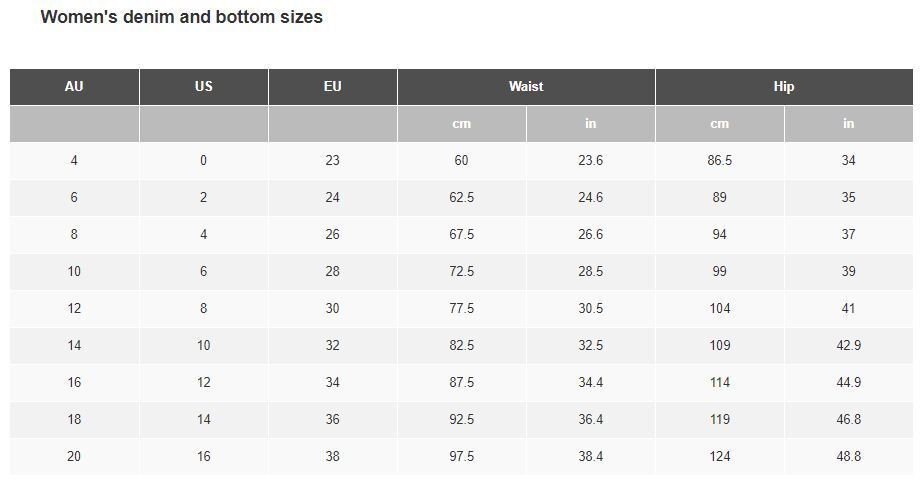Select the EU column header
Screen dimensions: 924x502
coord(332,87)
